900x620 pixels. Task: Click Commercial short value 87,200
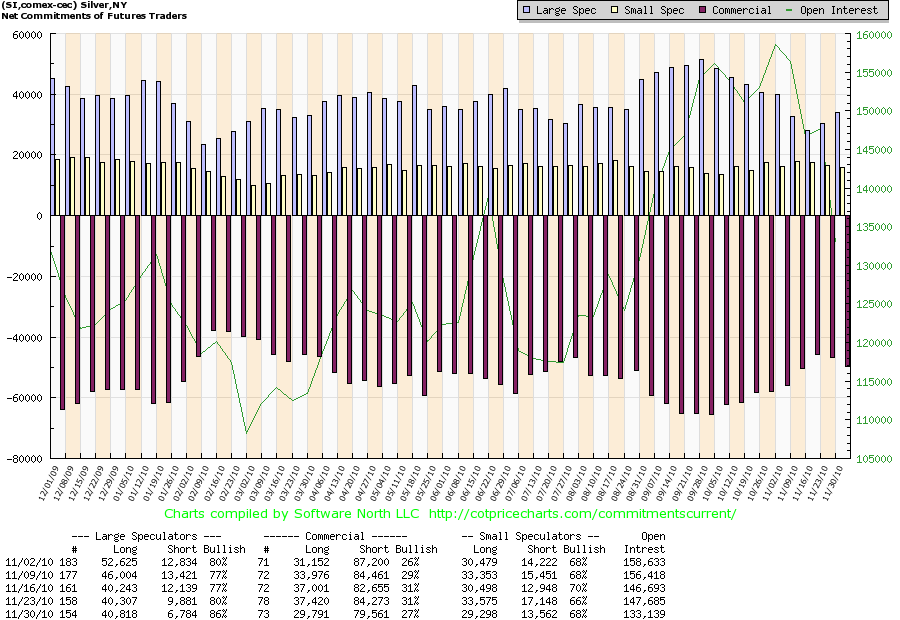coord(371,563)
